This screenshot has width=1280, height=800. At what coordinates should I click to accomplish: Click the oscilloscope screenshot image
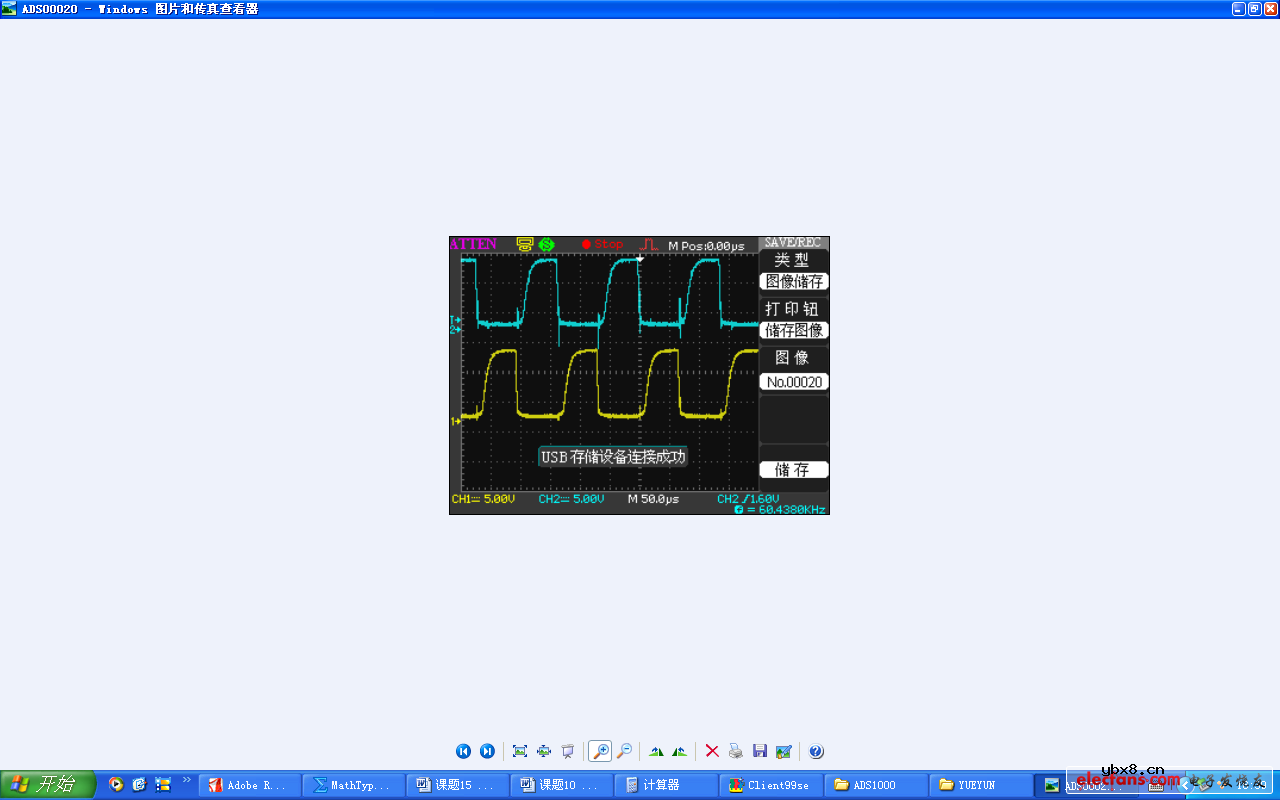click(639, 375)
